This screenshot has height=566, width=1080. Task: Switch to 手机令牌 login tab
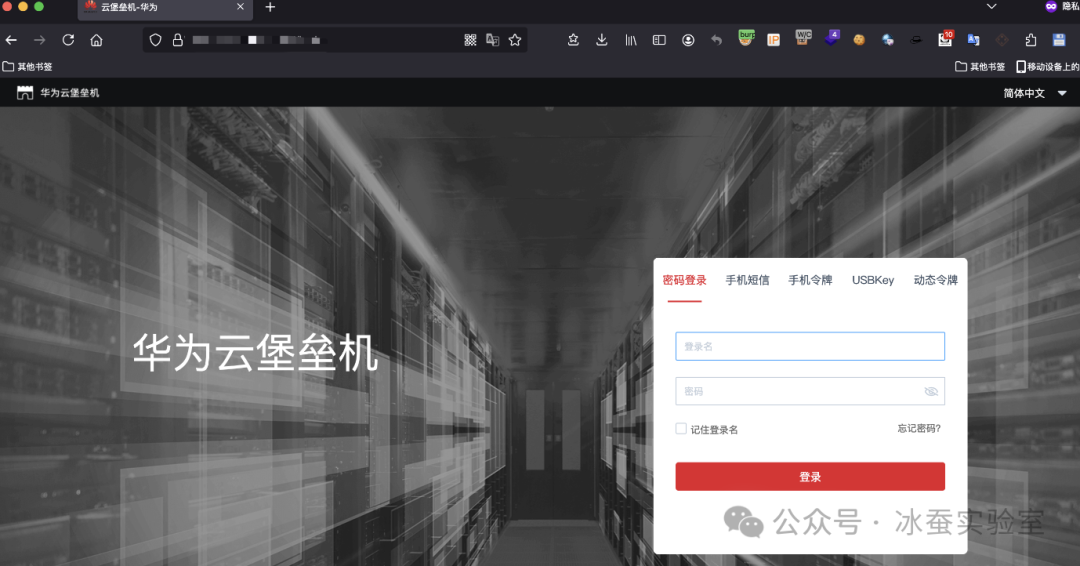(810, 280)
